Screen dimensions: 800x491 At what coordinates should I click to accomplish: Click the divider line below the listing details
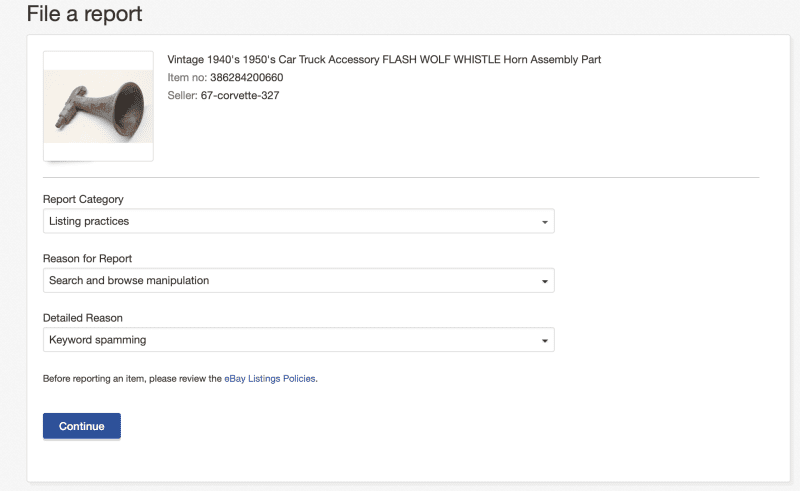pos(400,177)
